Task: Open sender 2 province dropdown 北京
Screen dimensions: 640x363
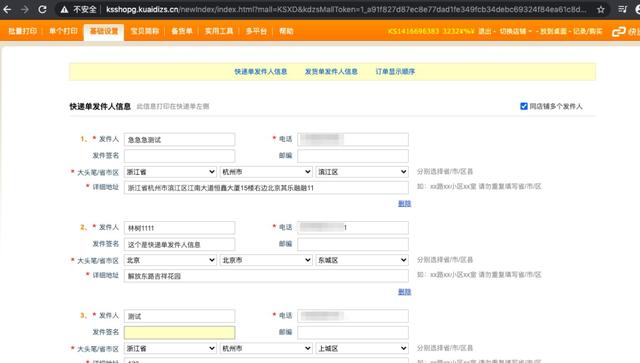Action: point(170,260)
